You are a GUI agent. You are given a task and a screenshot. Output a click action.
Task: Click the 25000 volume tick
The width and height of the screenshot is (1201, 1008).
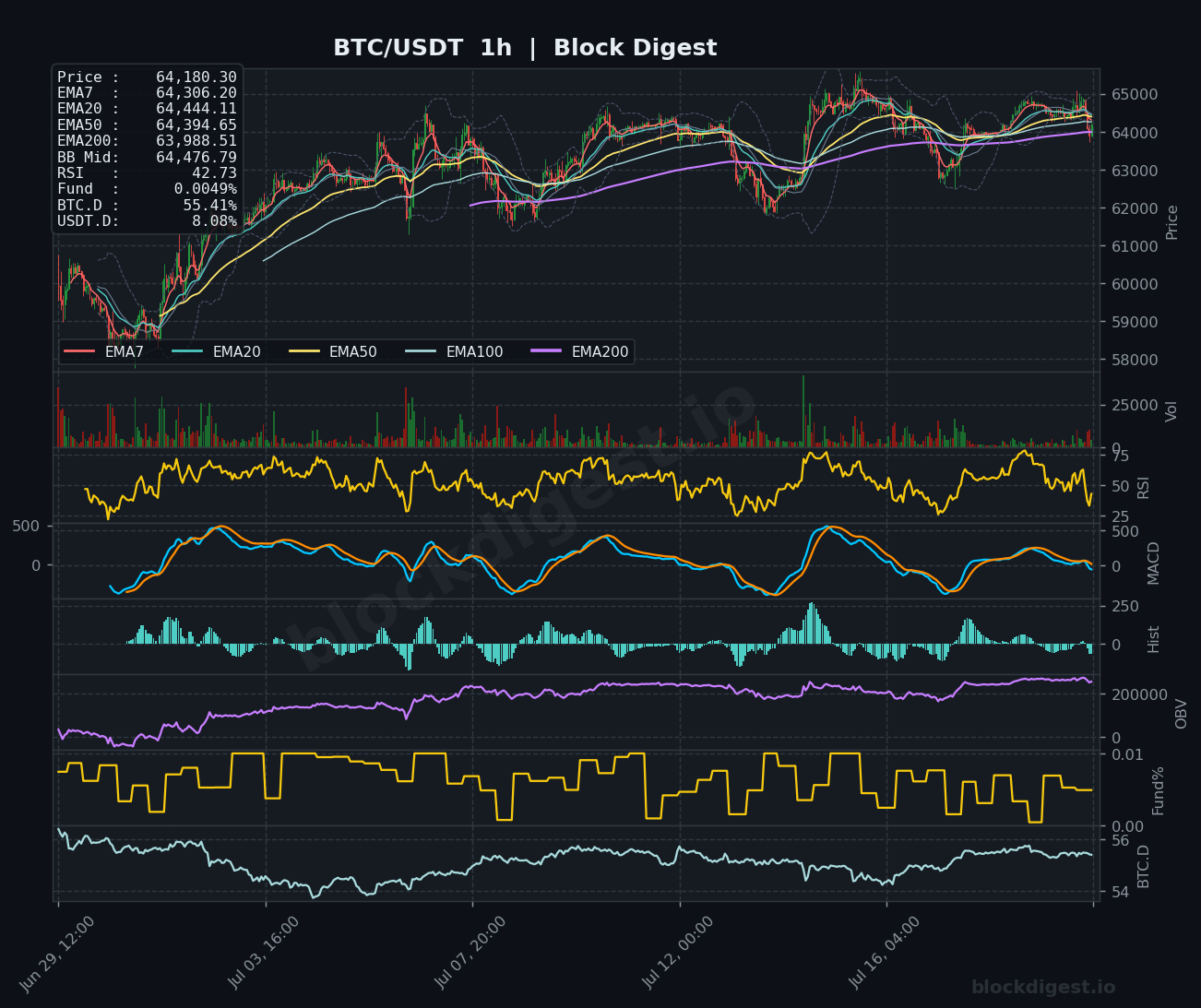[x=1135, y=406]
